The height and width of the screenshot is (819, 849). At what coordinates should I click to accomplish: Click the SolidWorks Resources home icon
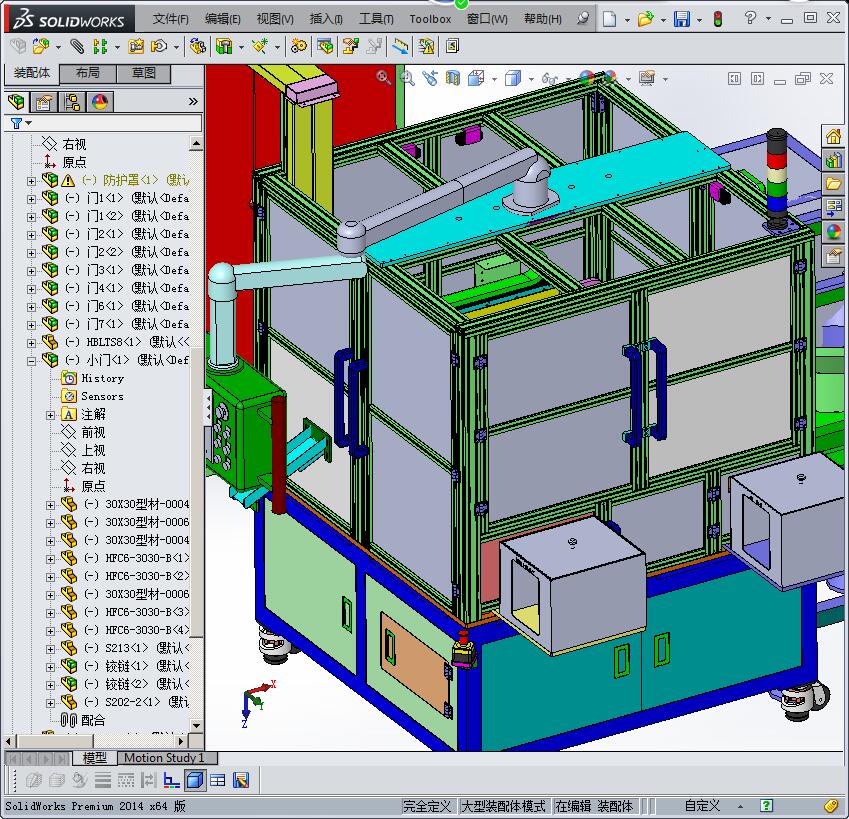pyautogui.click(x=834, y=136)
